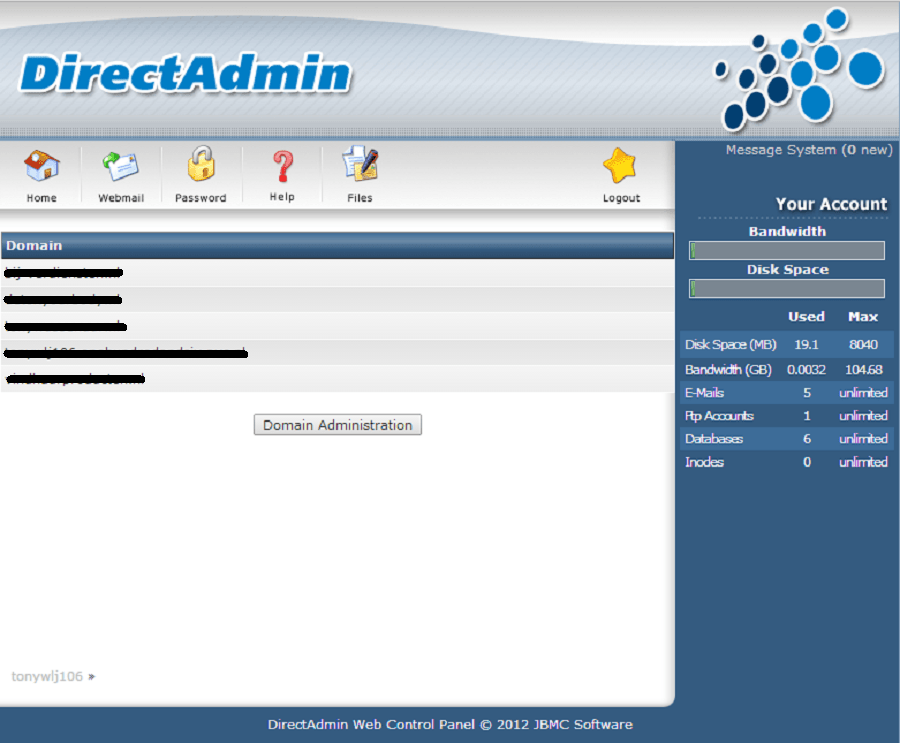900x743 pixels.
Task: Click the Logout label
Action: [622, 198]
